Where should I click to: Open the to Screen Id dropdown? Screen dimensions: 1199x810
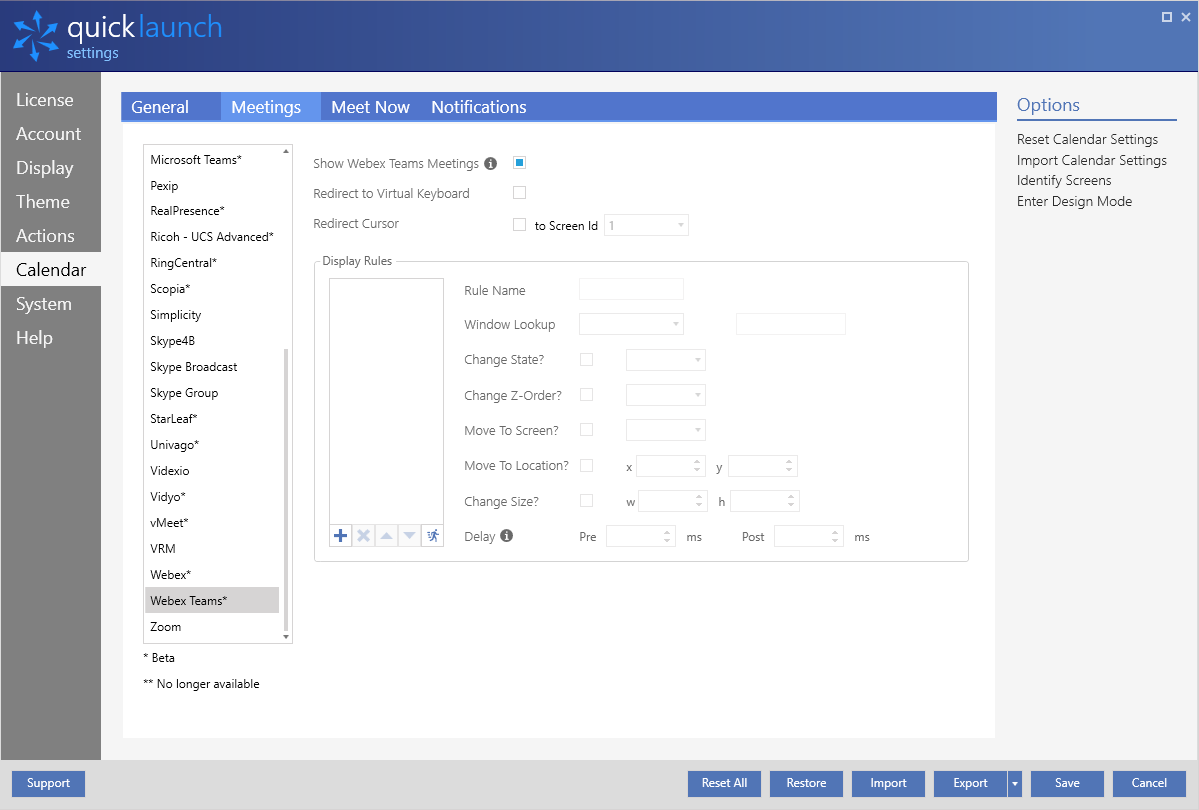(646, 225)
